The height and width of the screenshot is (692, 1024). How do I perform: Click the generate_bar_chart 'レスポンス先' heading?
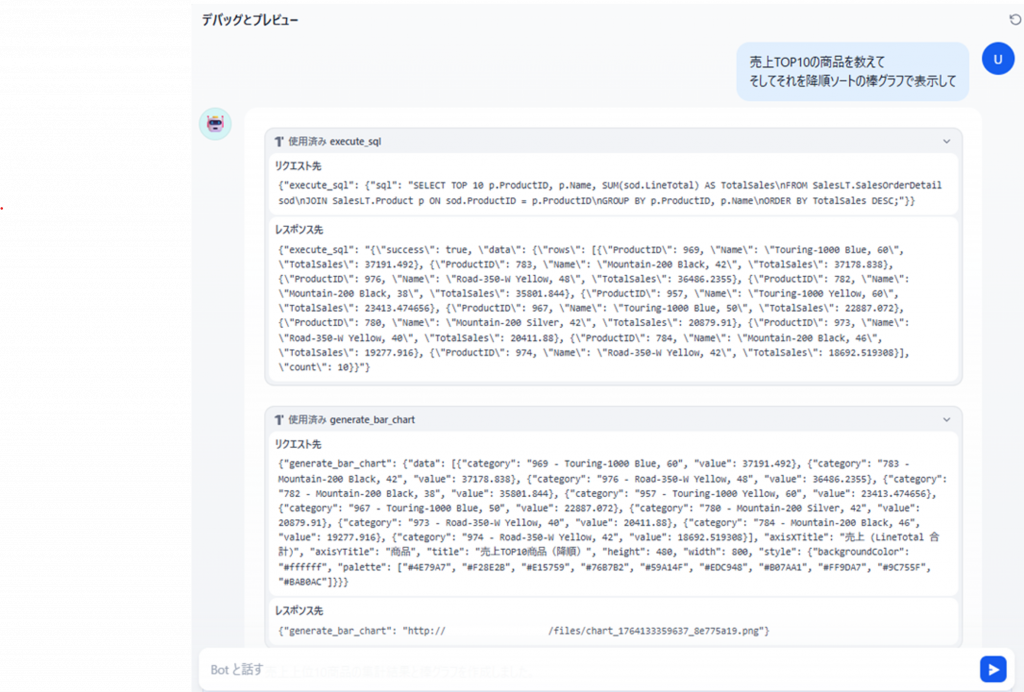click(299, 610)
